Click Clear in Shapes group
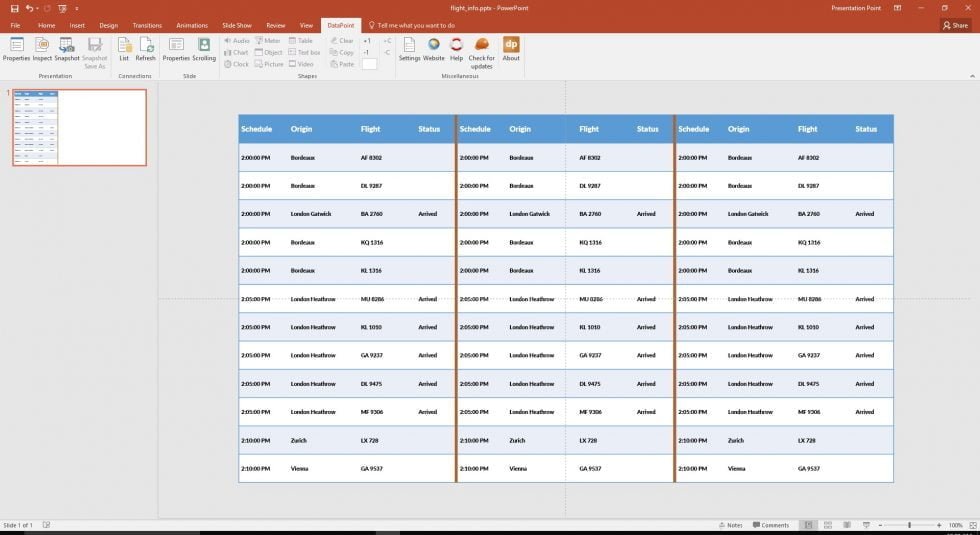The width and height of the screenshot is (980, 535). (x=342, y=41)
